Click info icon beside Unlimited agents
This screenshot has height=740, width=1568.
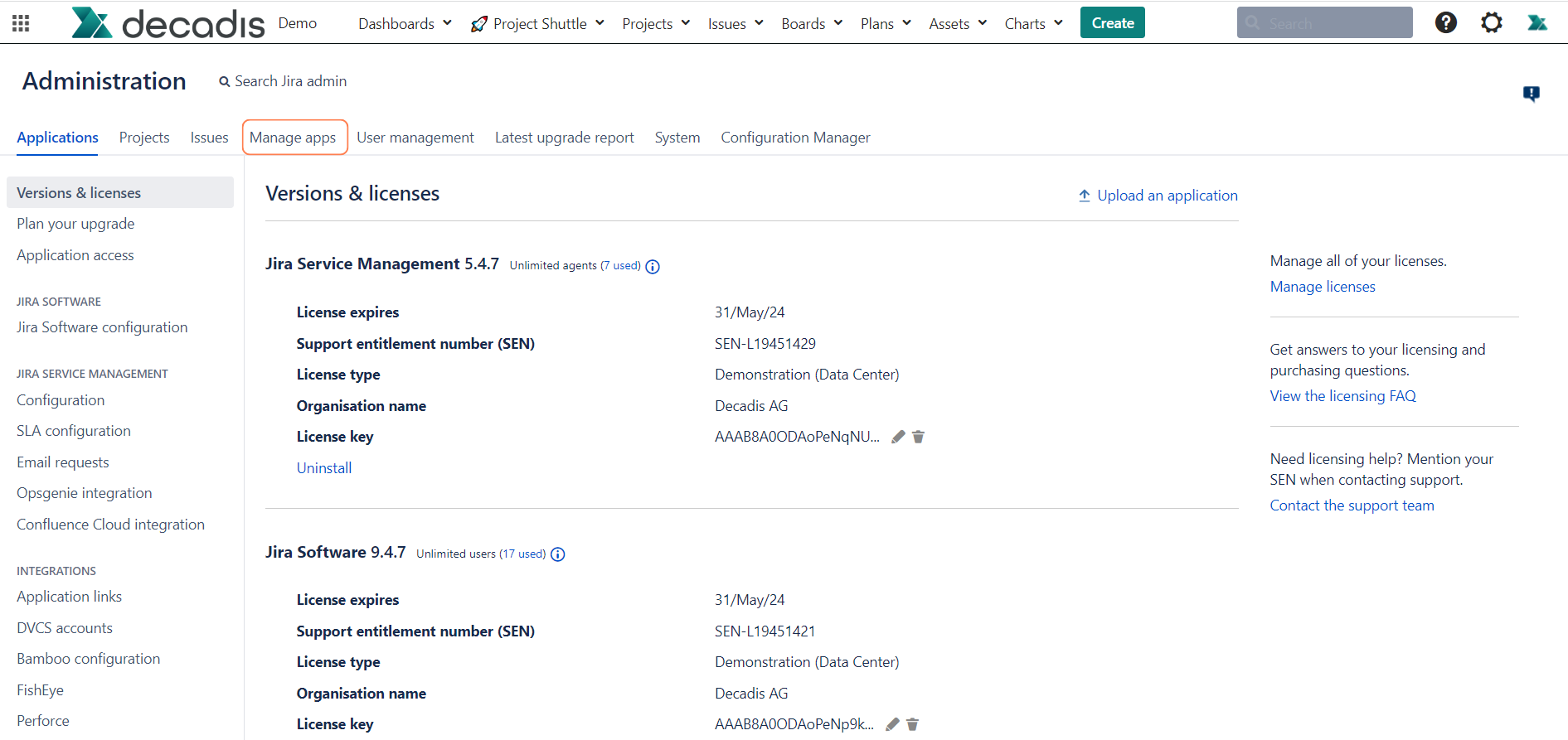(653, 267)
